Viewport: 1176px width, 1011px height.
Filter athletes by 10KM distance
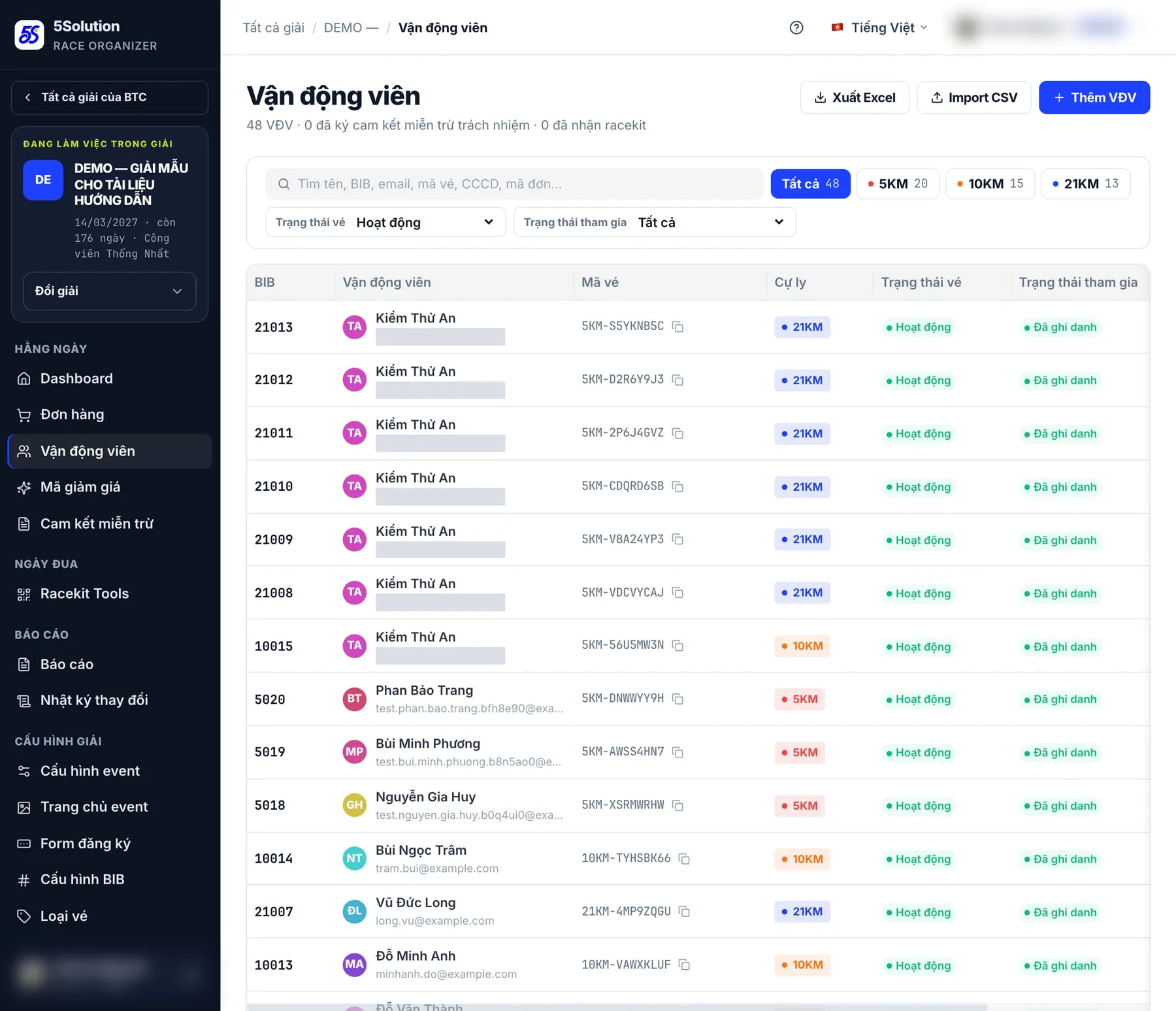click(990, 184)
